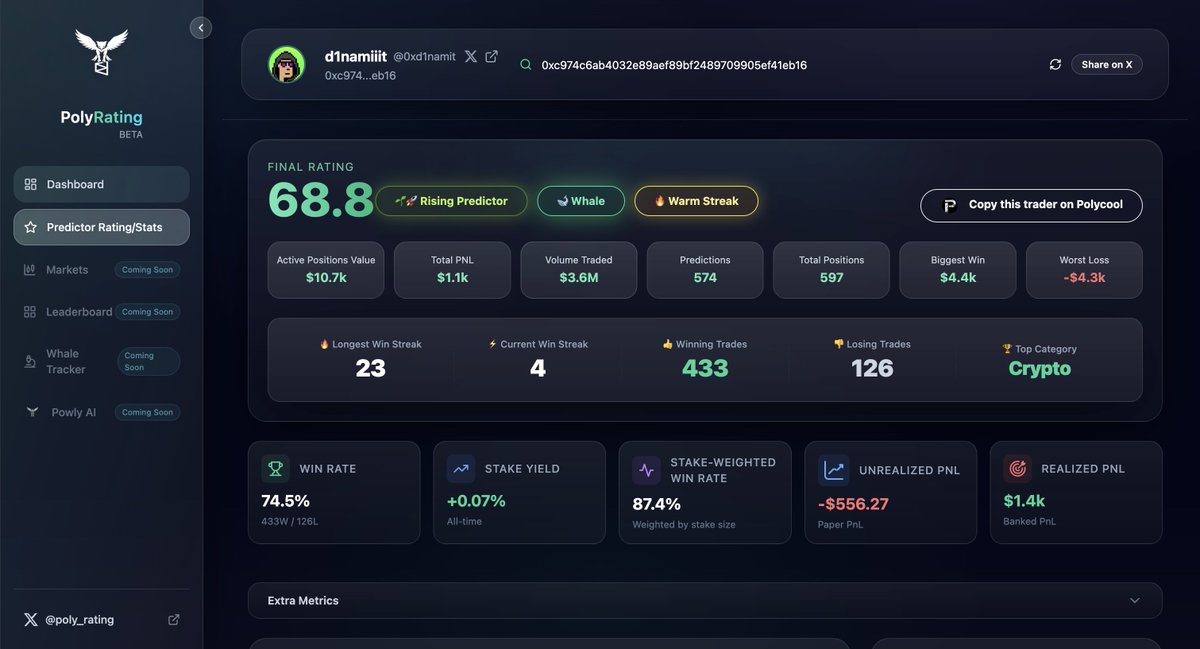Viewport: 1200px width, 649px height.
Task: Click the @0xd1namit handle
Action: click(425, 58)
